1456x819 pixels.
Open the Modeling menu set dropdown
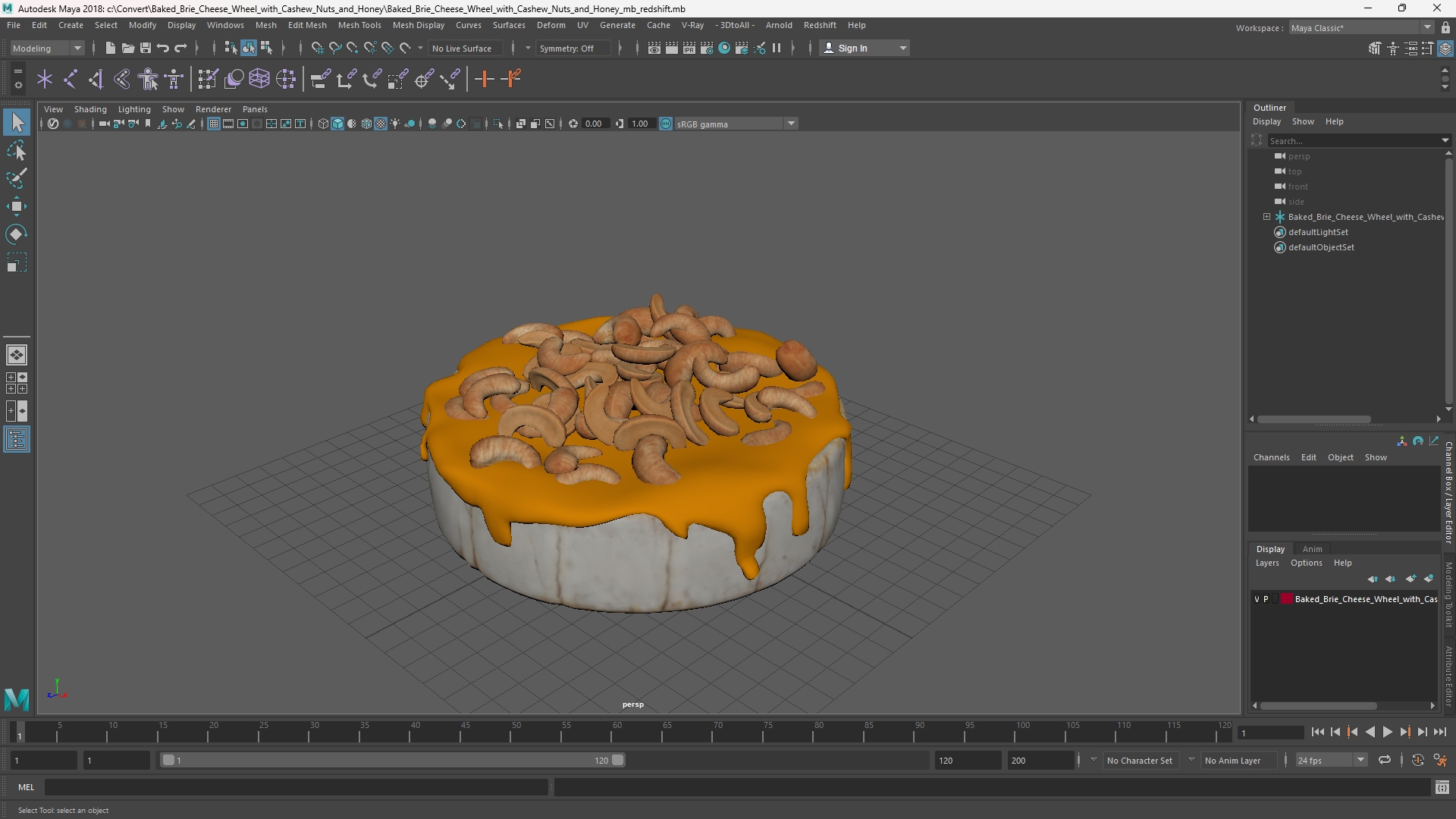[x=47, y=48]
